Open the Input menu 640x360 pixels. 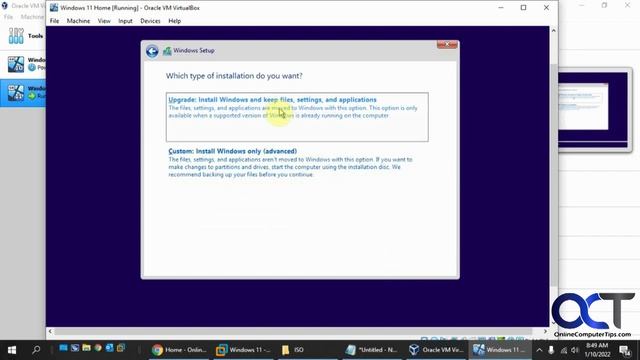(x=125, y=21)
